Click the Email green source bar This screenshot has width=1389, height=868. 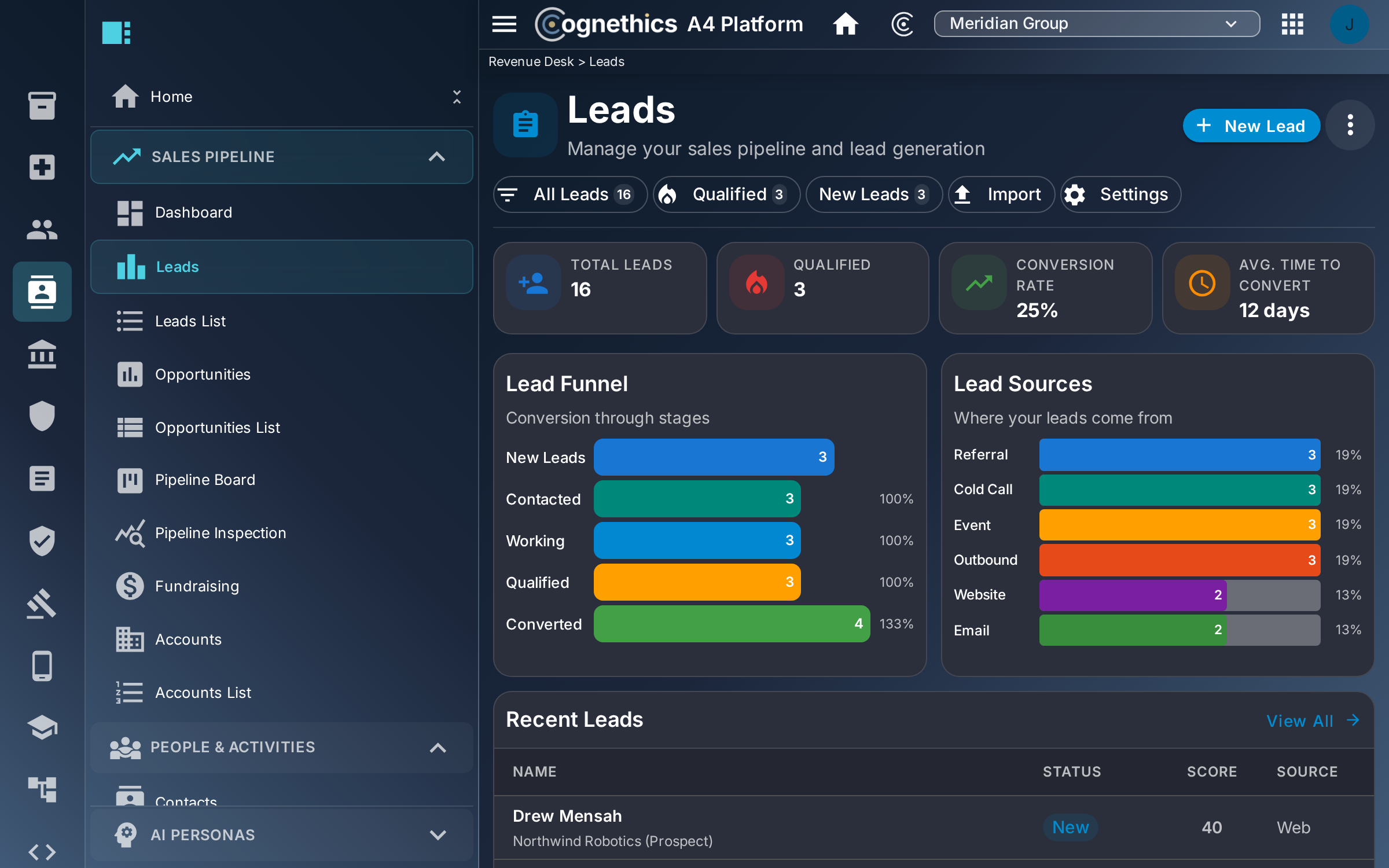(x=1133, y=630)
